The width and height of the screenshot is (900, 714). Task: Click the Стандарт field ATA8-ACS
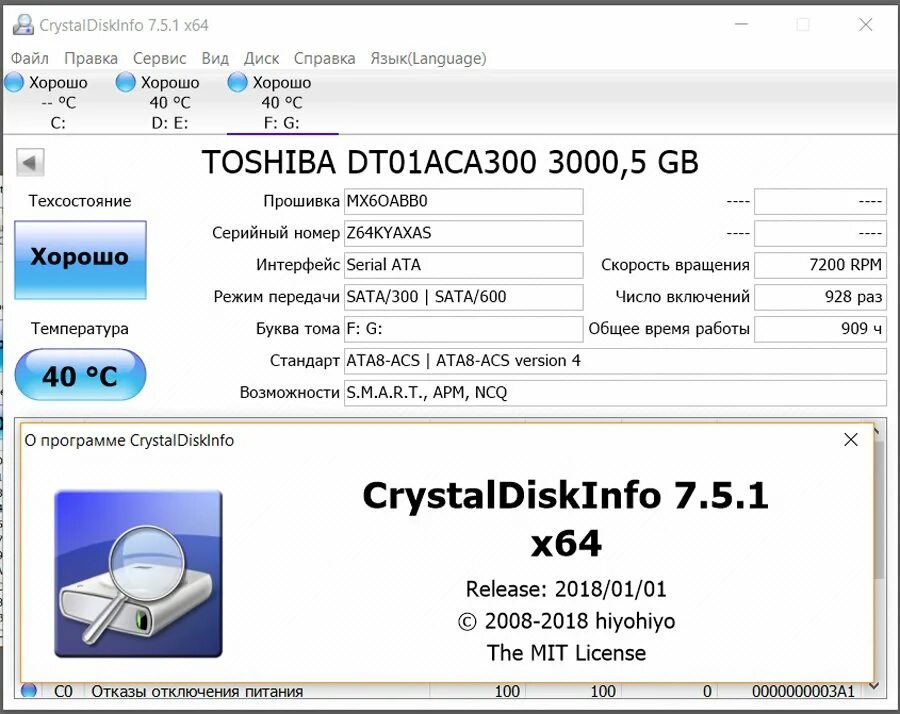pyautogui.click(x=615, y=361)
